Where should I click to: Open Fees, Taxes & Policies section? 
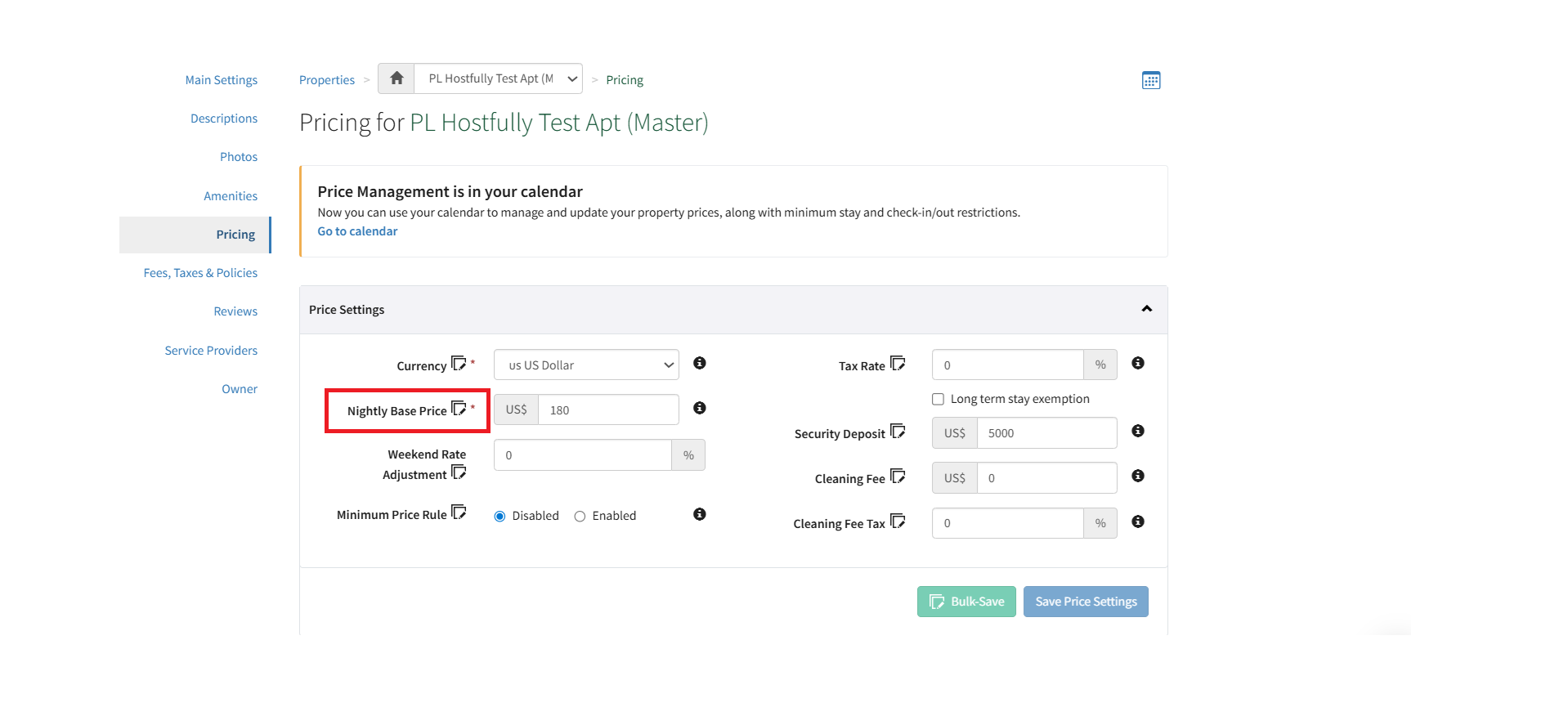200,273
